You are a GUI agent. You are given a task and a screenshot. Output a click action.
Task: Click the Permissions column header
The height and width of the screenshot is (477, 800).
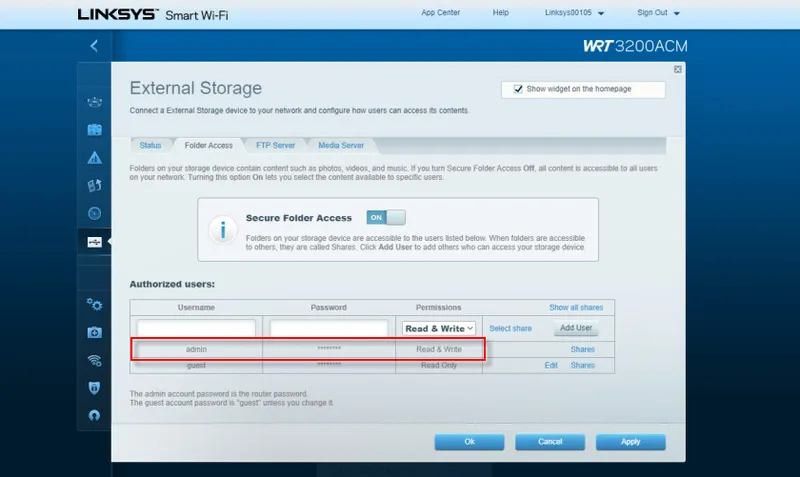click(438, 308)
